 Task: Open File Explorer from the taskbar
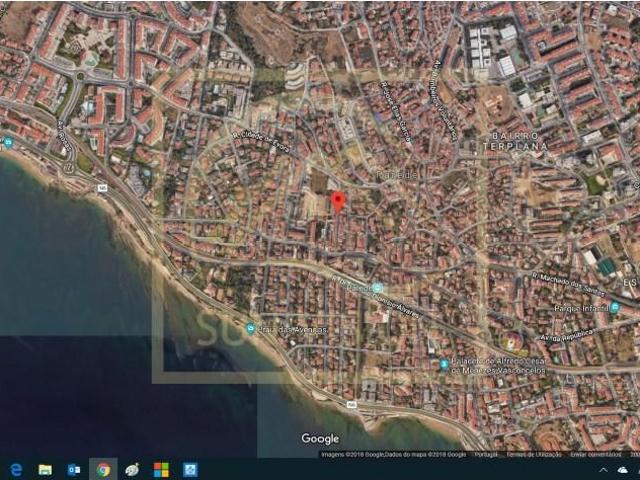pyautogui.click(x=45, y=469)
